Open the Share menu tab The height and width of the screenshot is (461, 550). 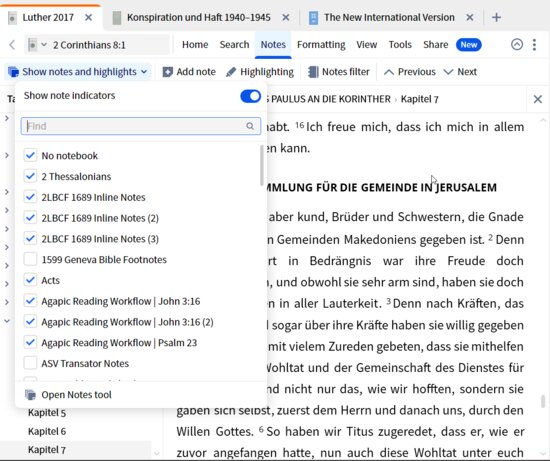click(x=435, y=45)
